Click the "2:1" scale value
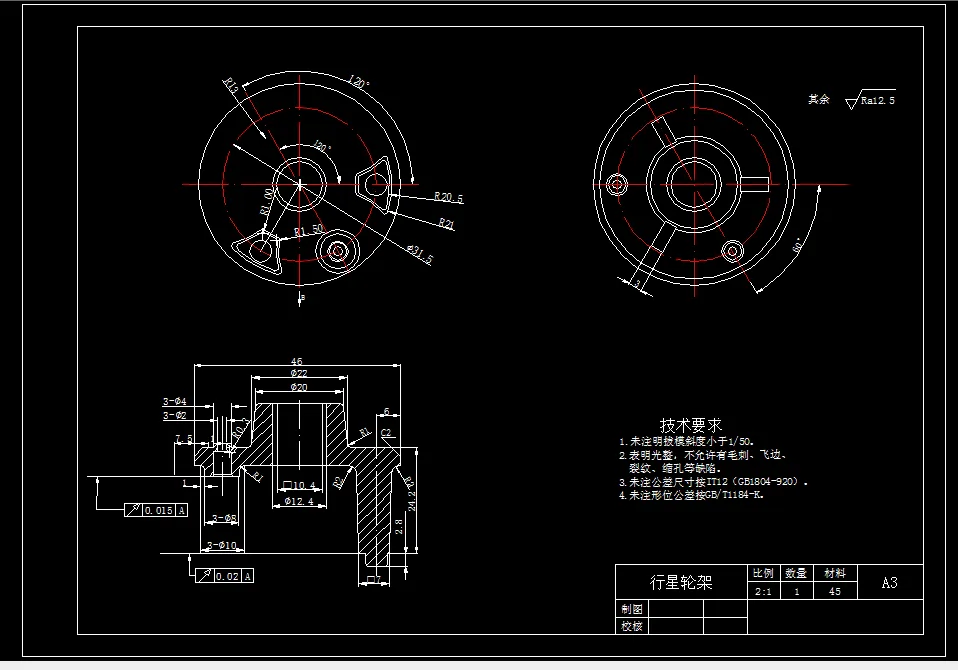The height and width of the screenshot is (670, 958). (x=763, y=591)
